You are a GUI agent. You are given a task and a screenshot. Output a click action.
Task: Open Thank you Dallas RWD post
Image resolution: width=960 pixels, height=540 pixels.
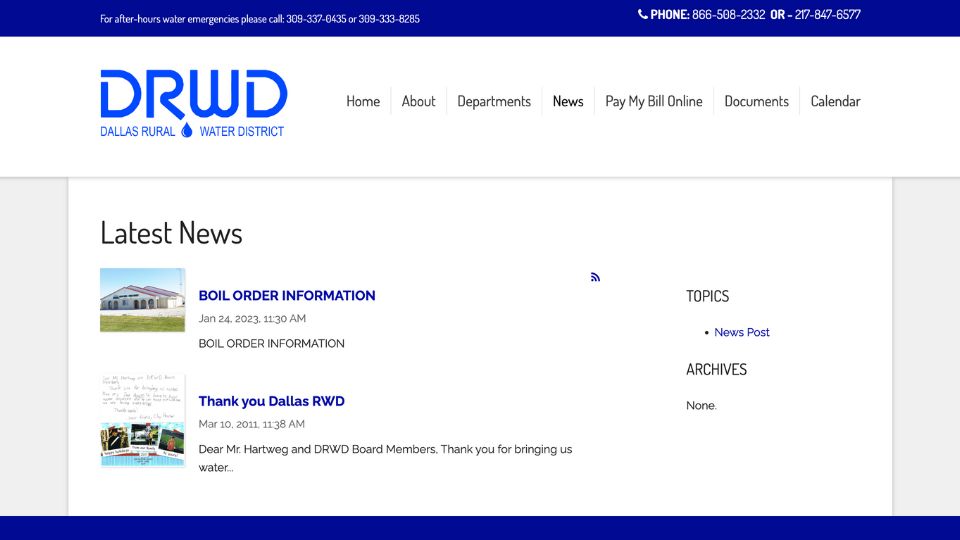271,401
